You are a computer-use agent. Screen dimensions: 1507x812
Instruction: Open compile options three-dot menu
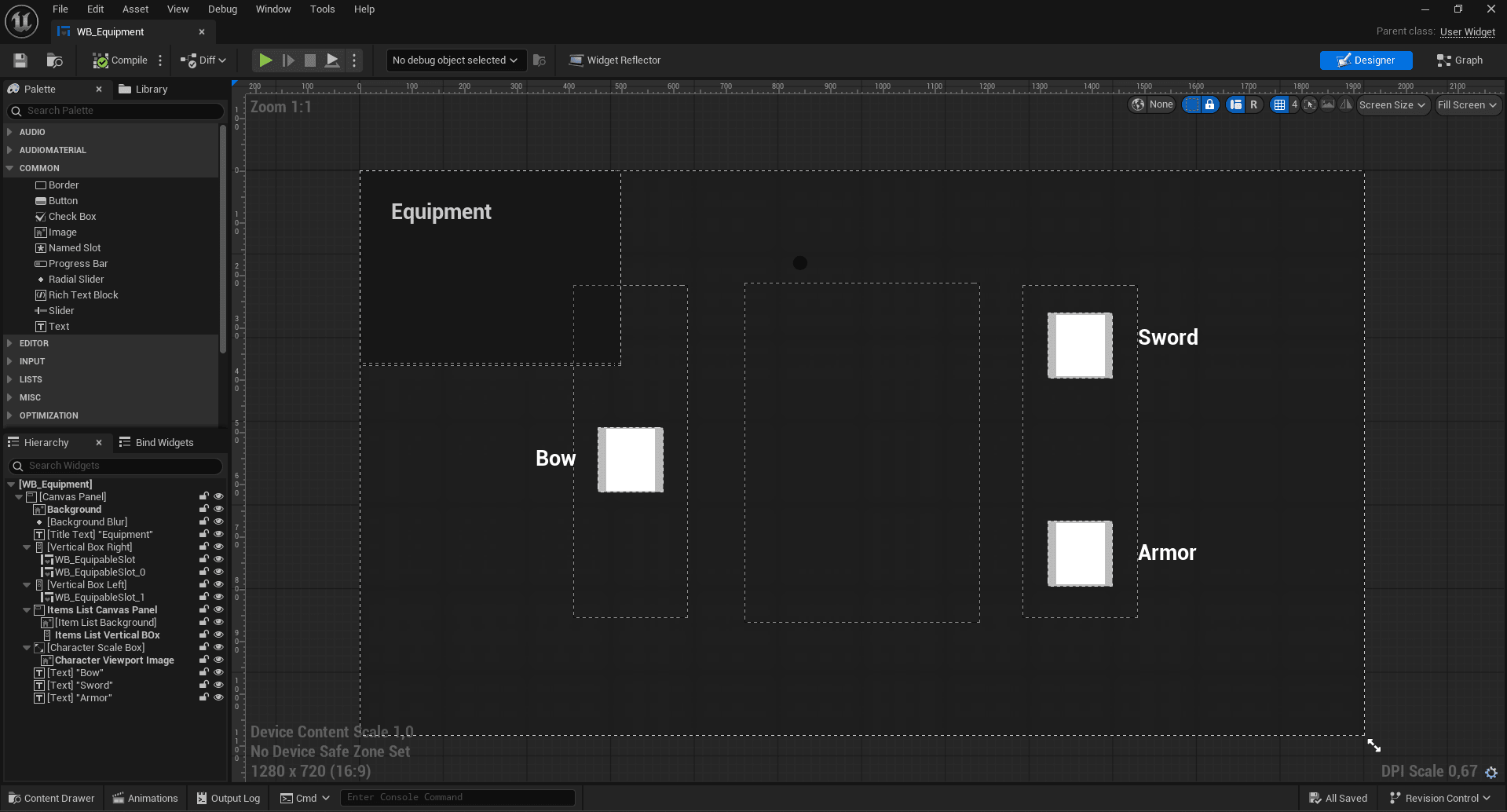(x=160, y=60)
